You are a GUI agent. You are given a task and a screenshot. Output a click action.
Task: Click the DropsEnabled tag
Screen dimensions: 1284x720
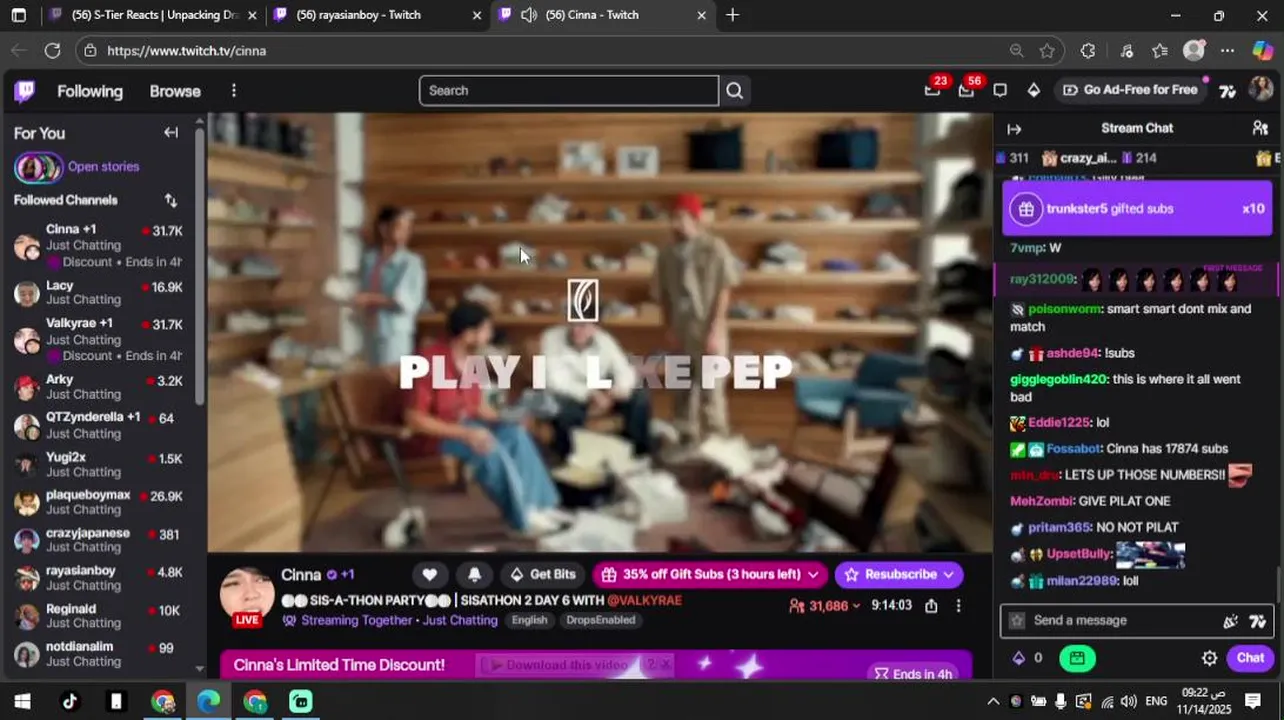600,620
